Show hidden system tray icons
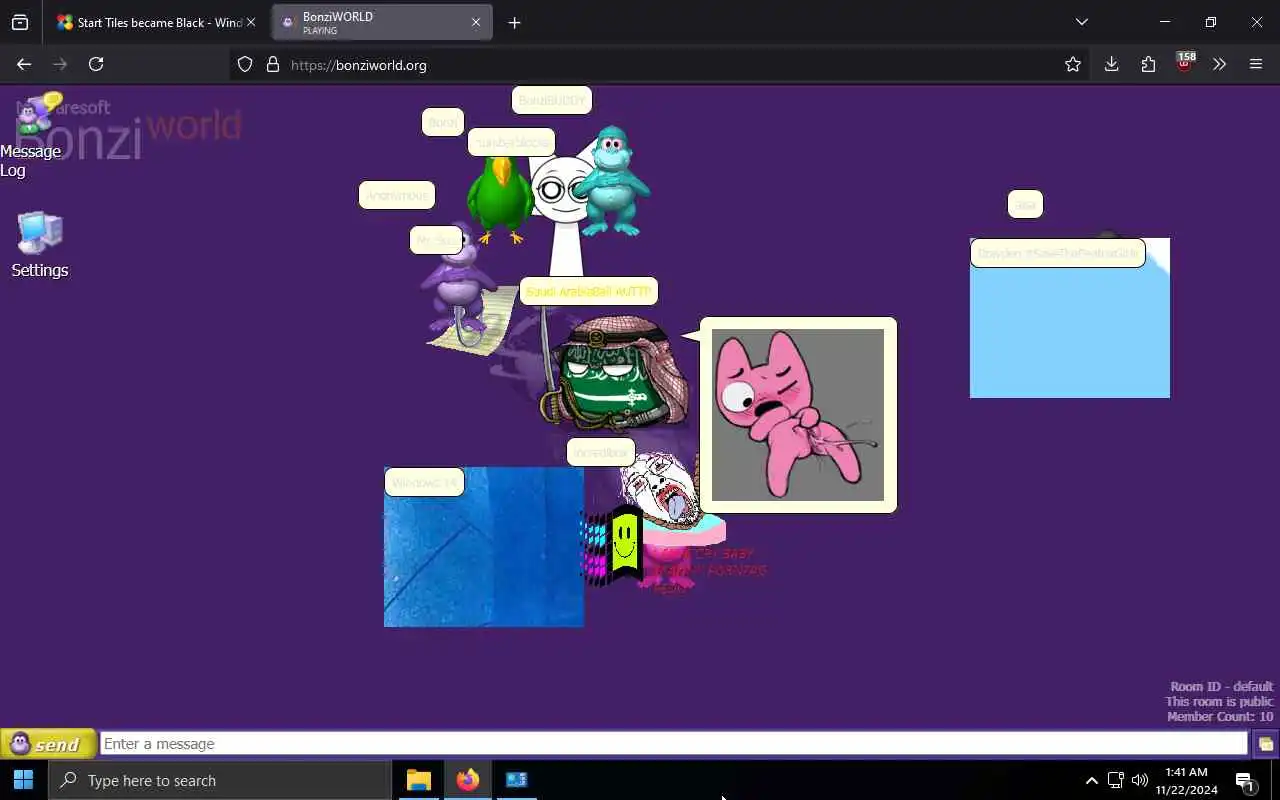 [1091, 780]
